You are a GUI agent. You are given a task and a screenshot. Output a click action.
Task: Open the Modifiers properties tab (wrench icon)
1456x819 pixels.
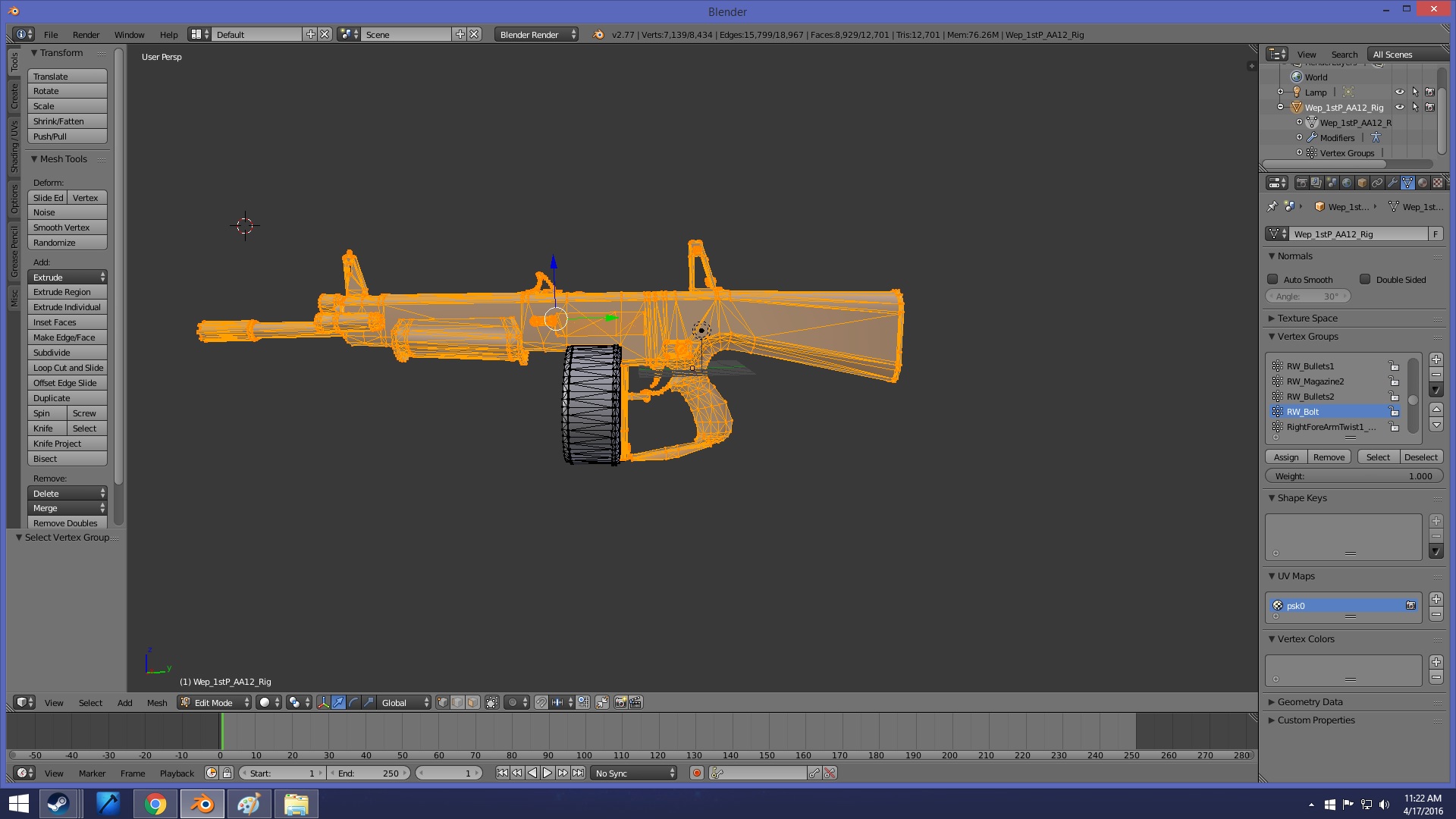point(1392,183)
